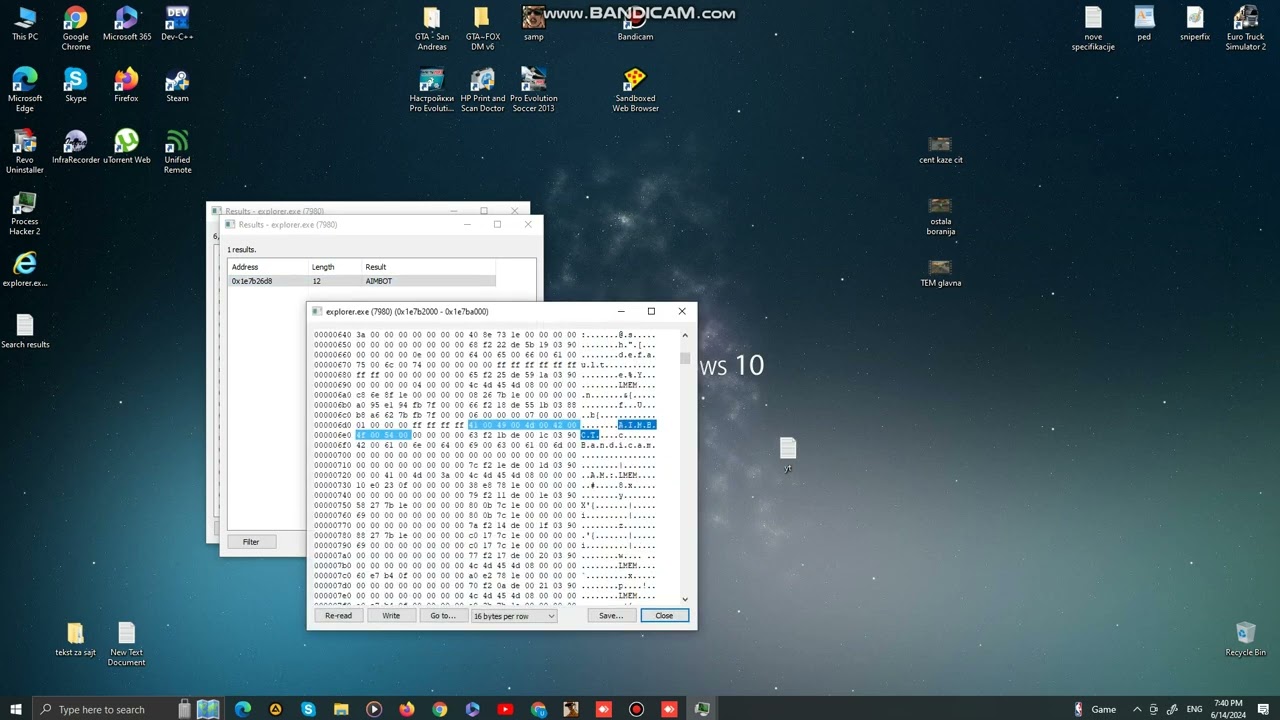Select the Настройки Pro Evolution shortcut
This screenshot has height=720, width=1280.
432,90
